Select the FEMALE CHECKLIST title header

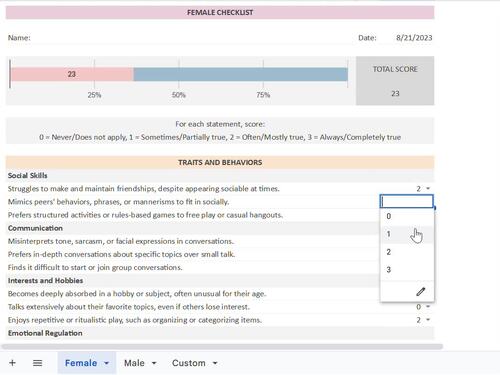tap(220, 12)
